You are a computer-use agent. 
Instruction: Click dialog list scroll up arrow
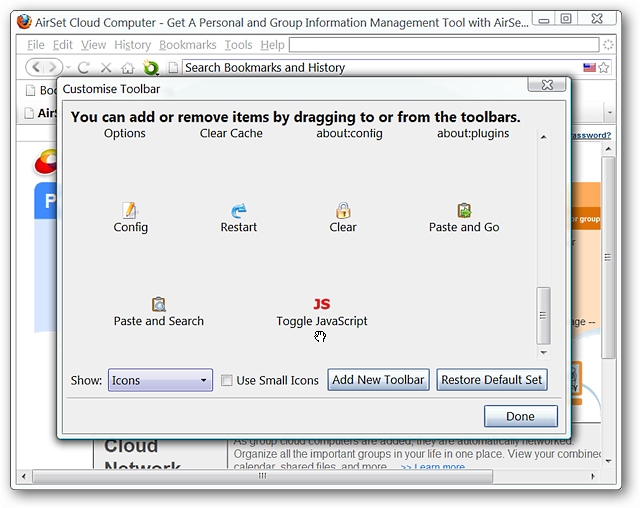(543, 137)
